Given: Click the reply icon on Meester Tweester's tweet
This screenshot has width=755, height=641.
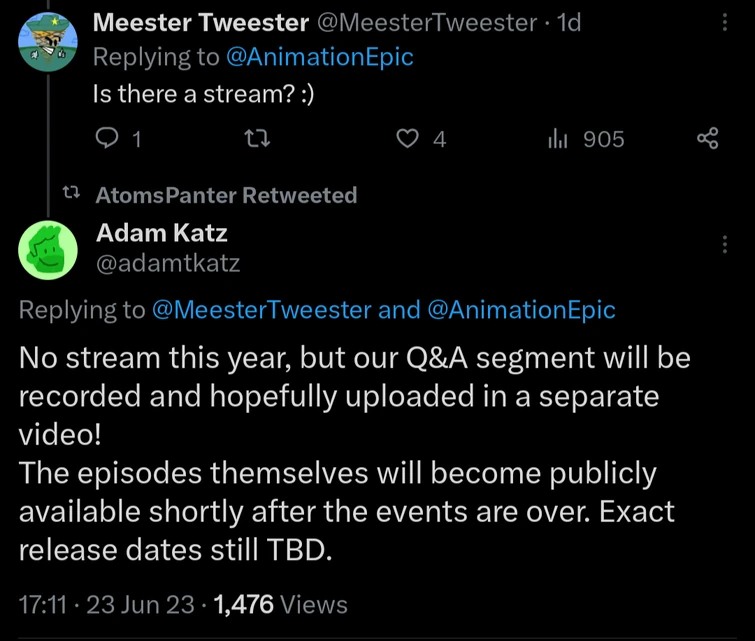Looking at the screenshot, I should click(x=106, y=140).
